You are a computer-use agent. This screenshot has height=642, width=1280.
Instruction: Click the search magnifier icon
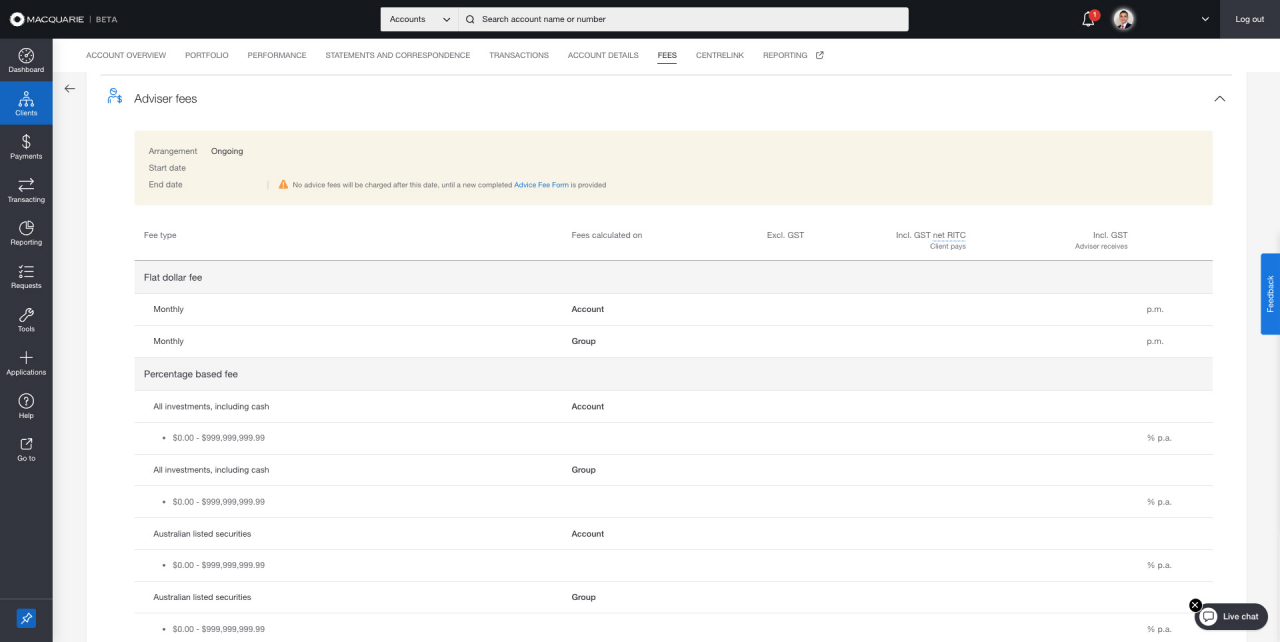[x=470, y=19]
